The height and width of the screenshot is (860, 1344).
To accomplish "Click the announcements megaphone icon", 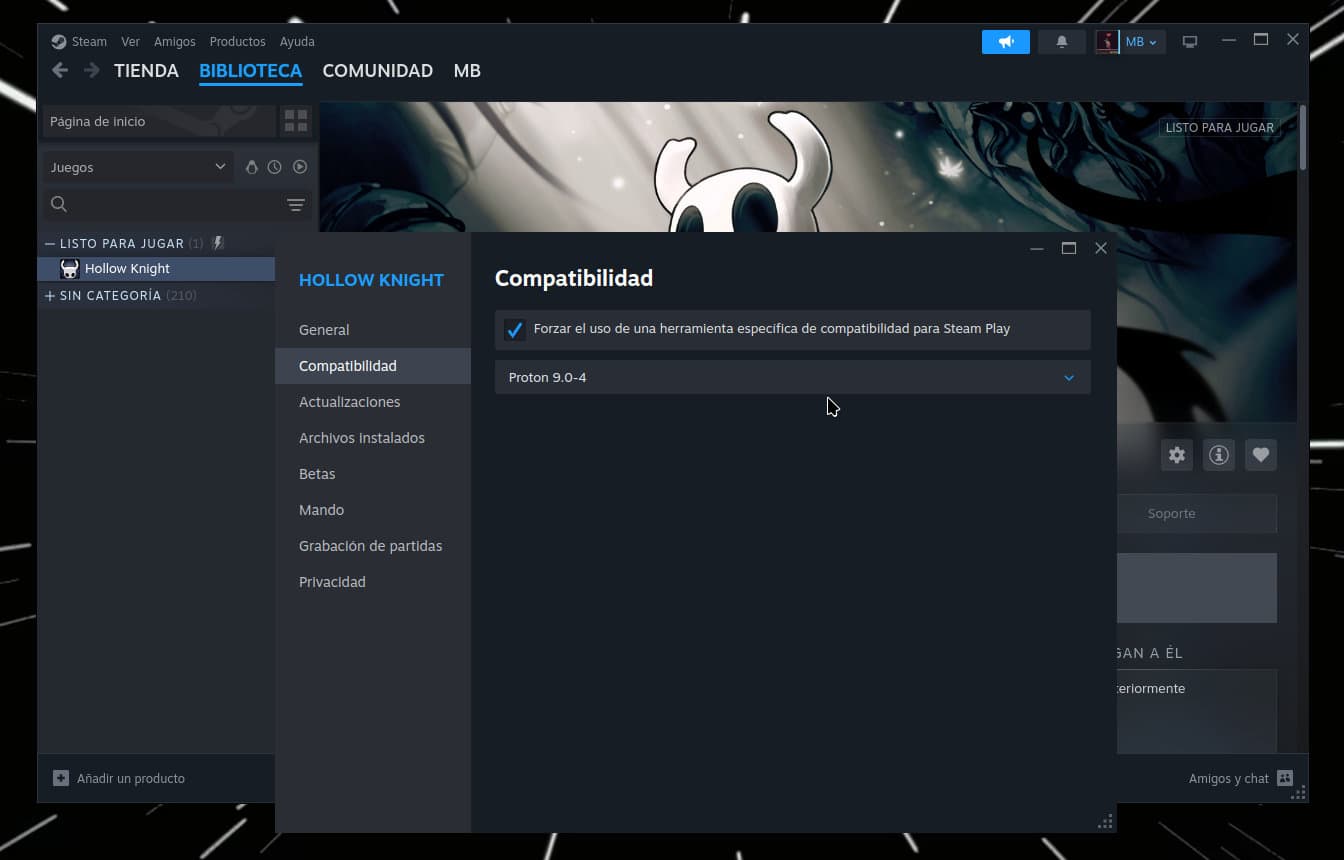I will tap(1005, 42).
